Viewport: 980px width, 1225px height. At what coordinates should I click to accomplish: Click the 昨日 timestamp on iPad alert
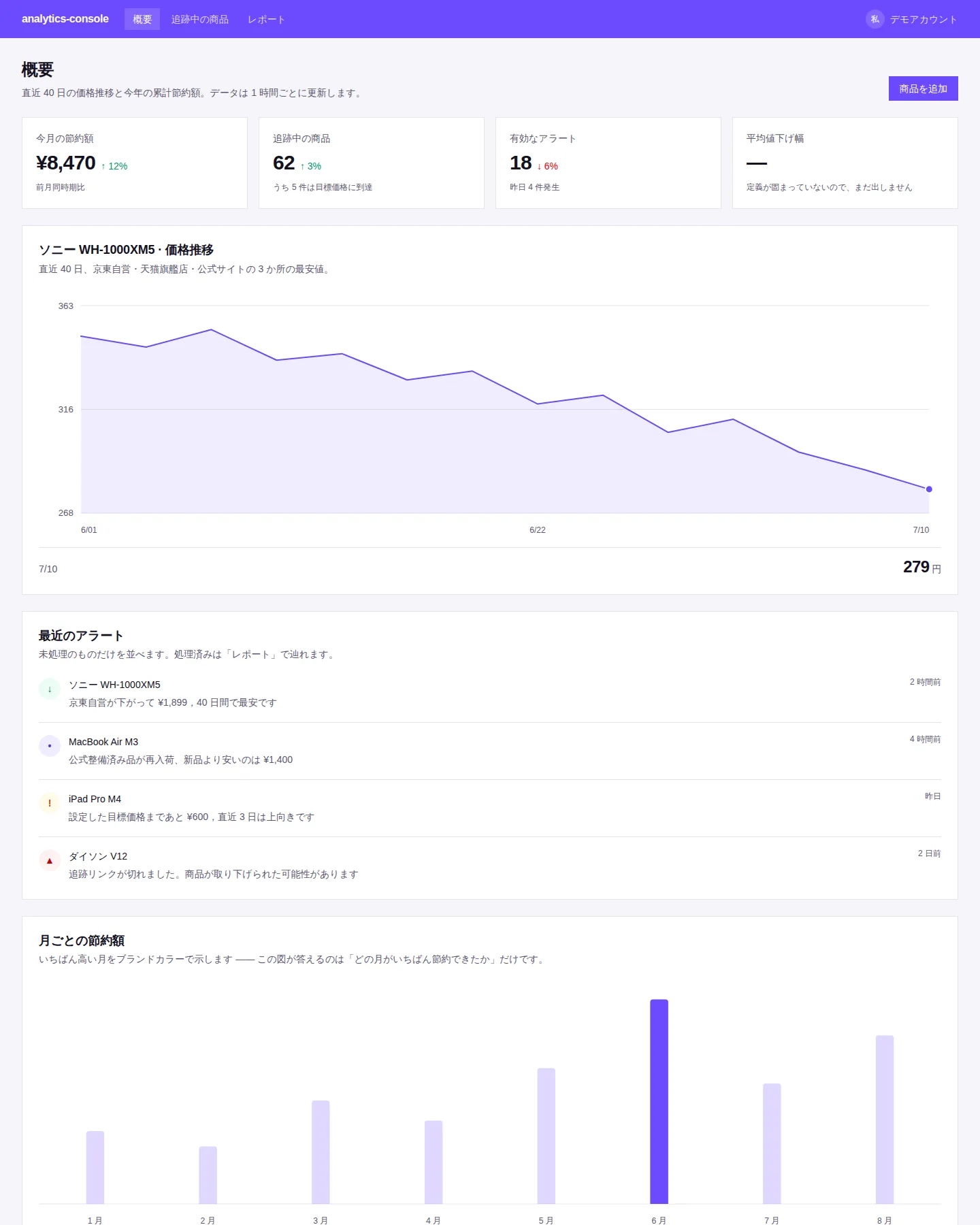tap(932, 796)
